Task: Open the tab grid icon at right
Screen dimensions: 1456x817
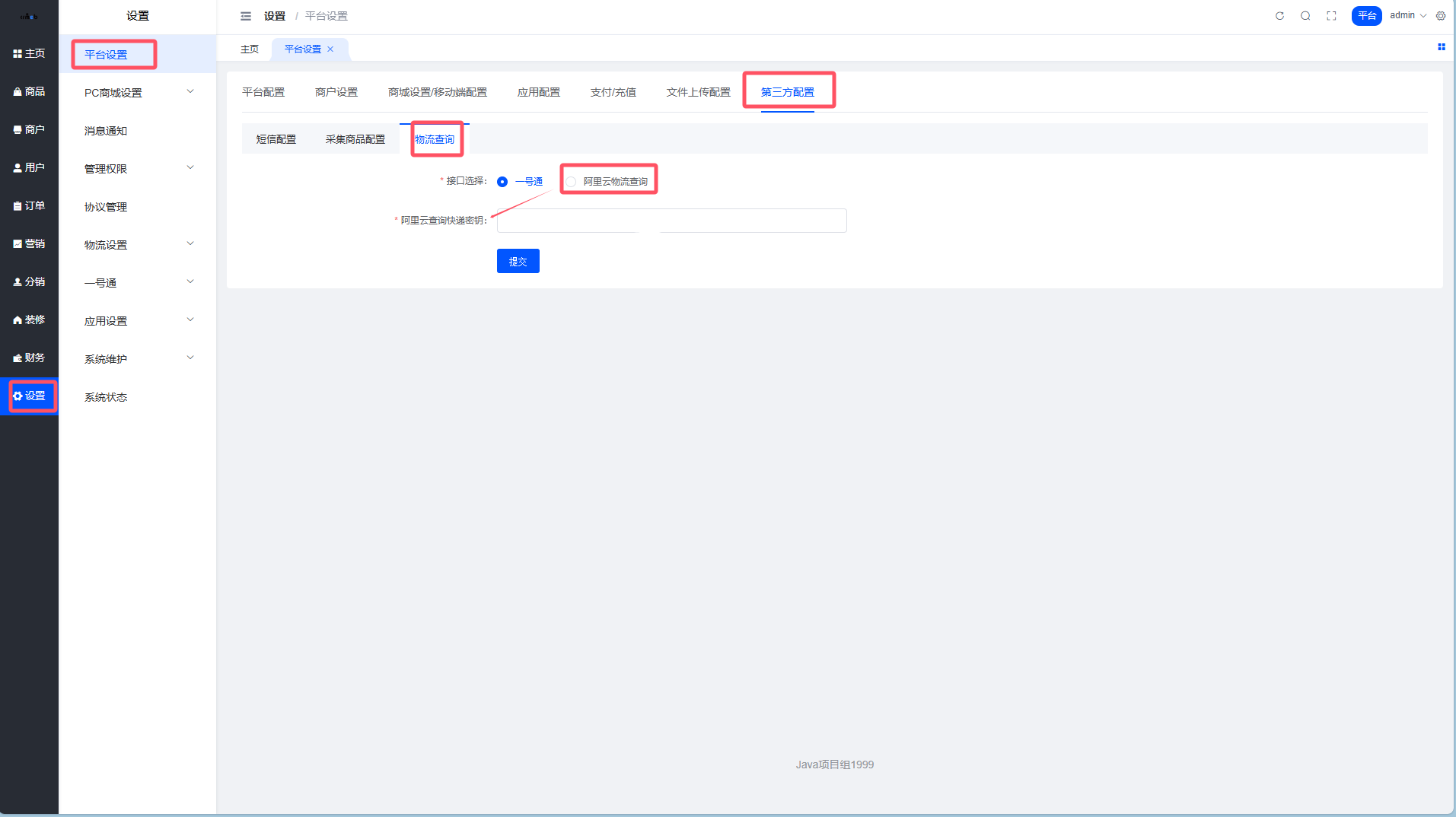Action: point(1441,47)
